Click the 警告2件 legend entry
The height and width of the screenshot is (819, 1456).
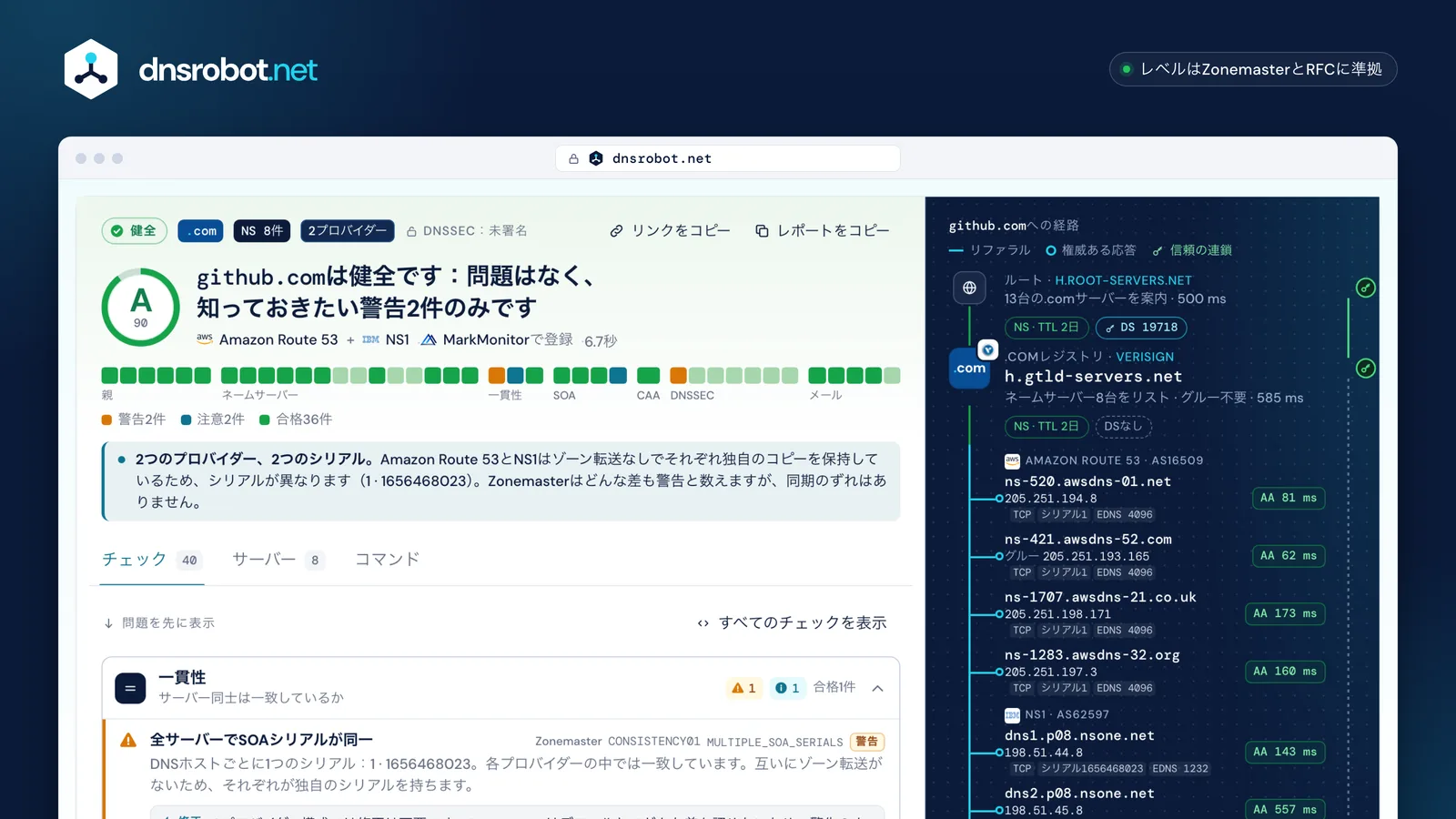(134, 420)
